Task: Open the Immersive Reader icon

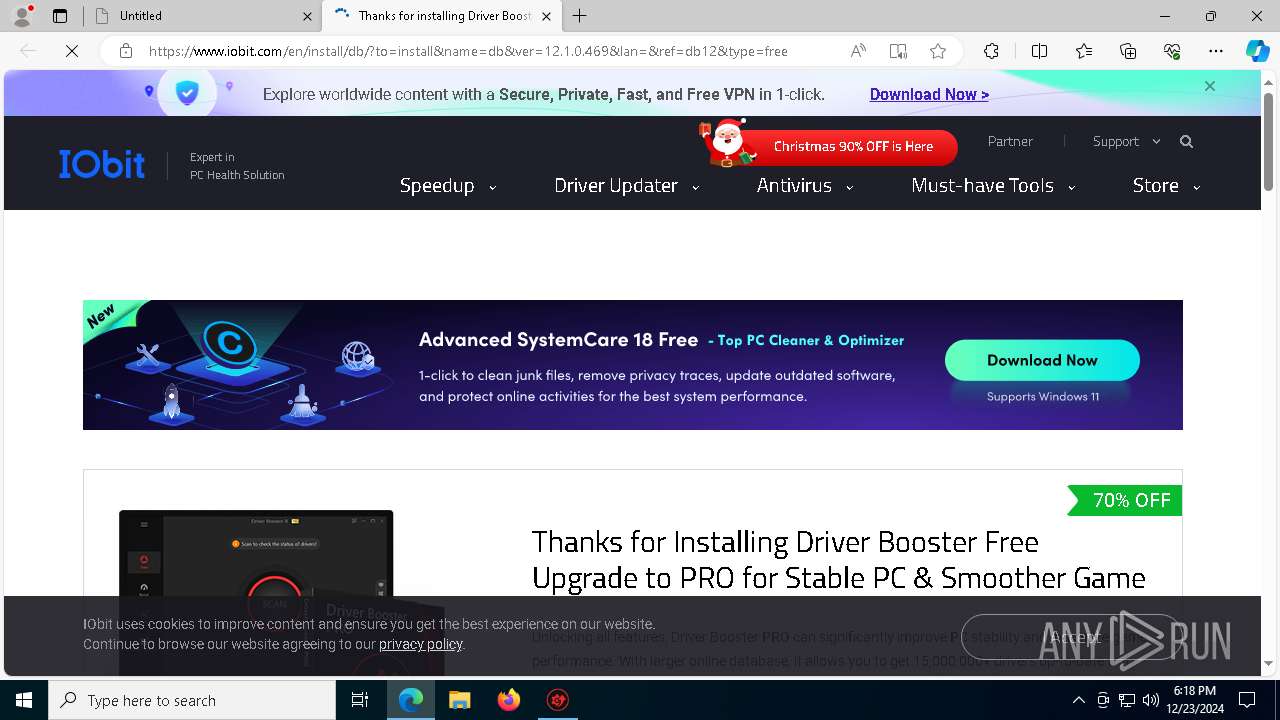Action: 898,51
